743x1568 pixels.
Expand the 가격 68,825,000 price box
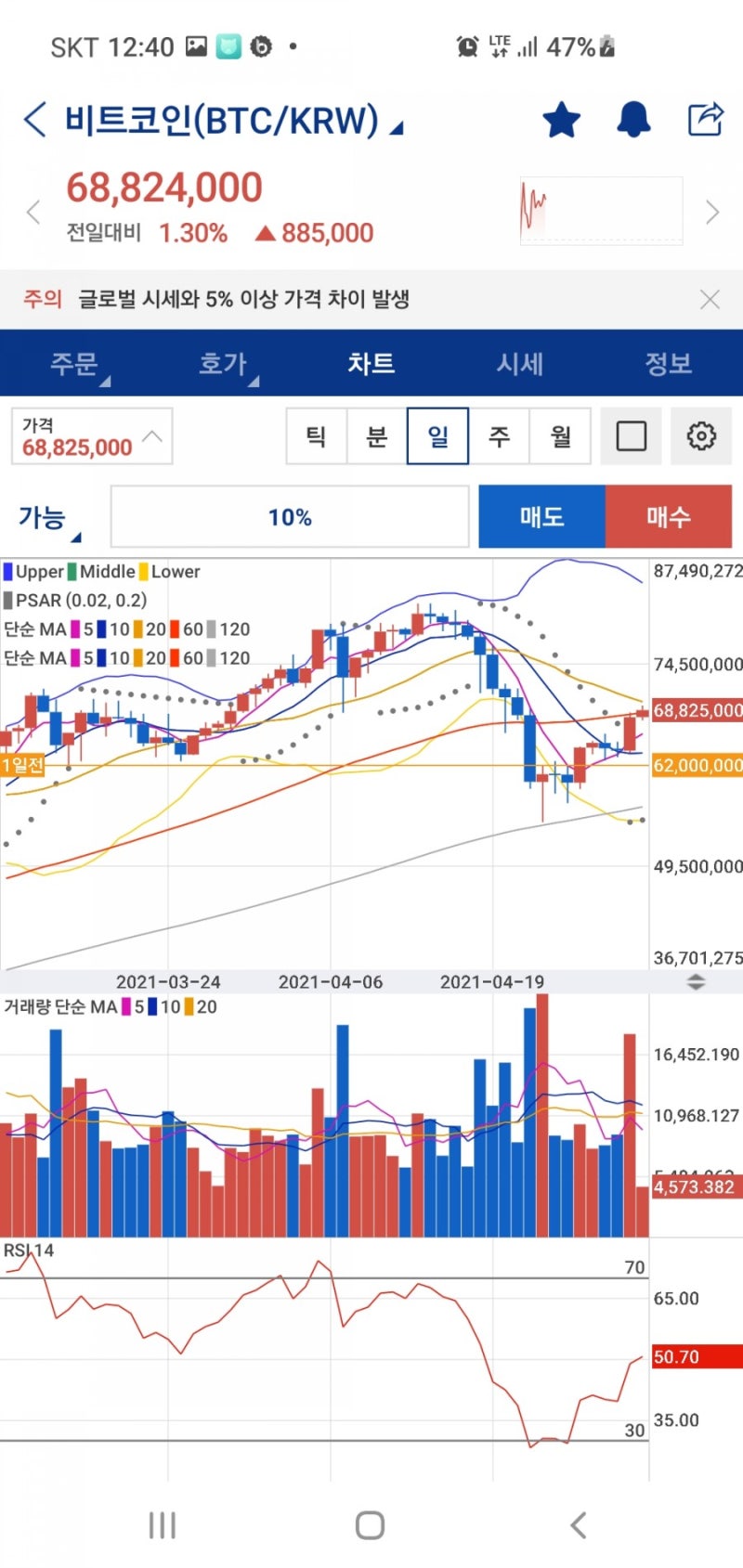point(92,436)
